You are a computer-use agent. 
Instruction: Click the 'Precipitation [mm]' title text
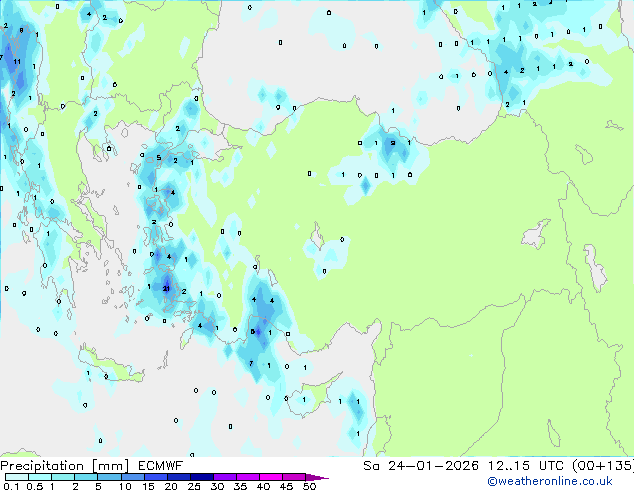(x=65, y=466)
